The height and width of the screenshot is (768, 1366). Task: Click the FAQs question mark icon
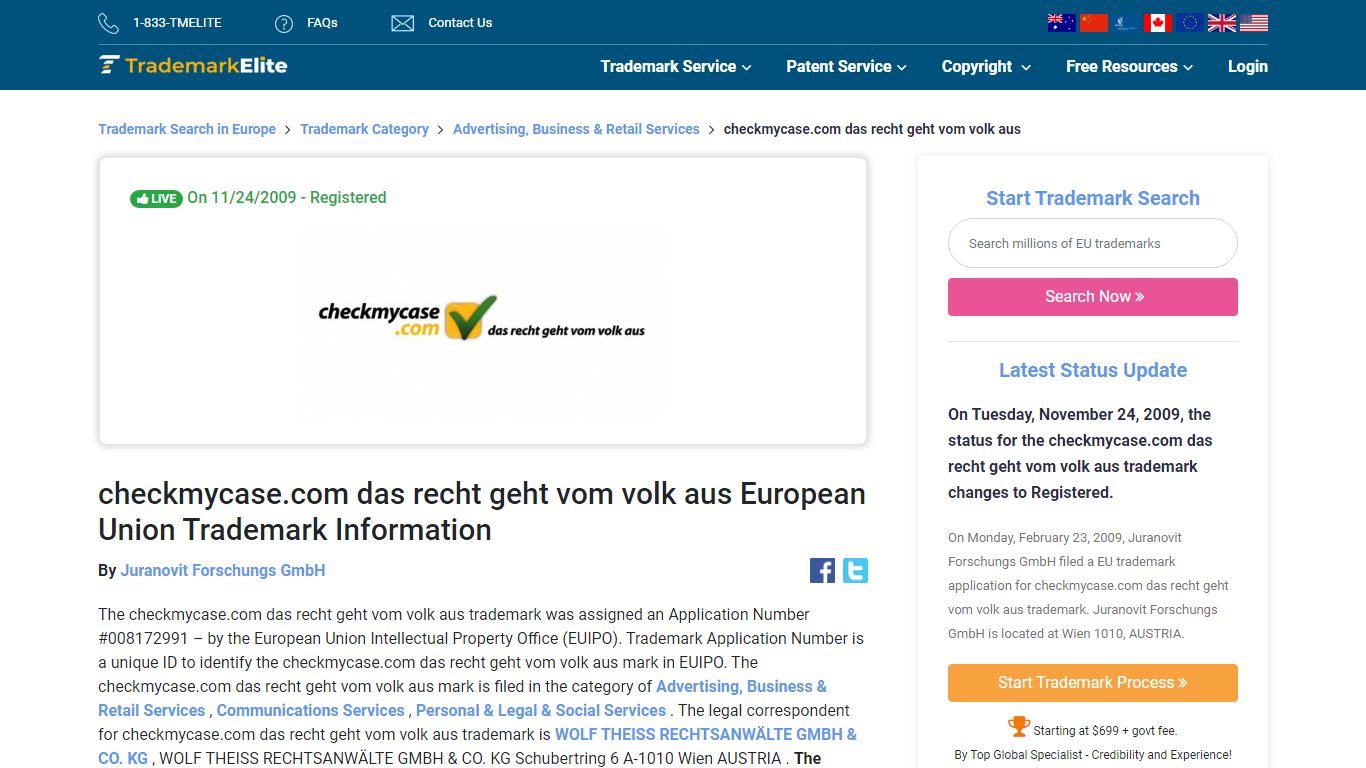(284, 23)
